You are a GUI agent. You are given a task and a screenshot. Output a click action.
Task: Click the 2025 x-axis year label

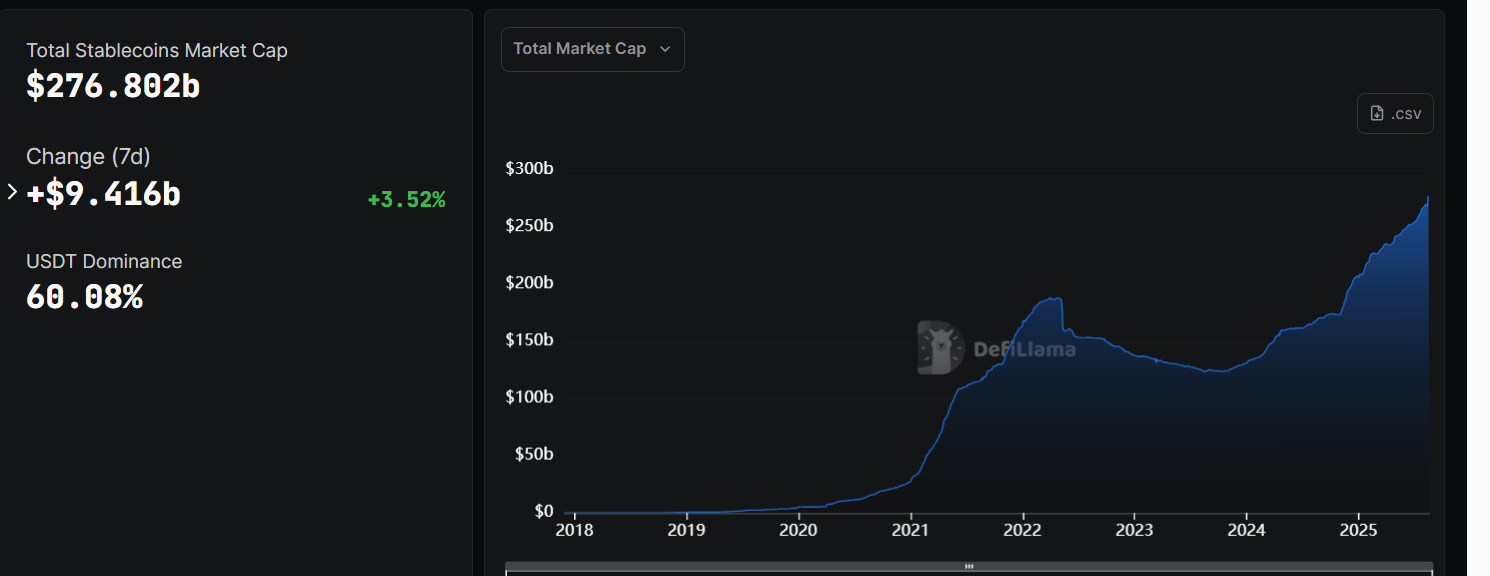pyautogui.click(x=1358, y=530)
